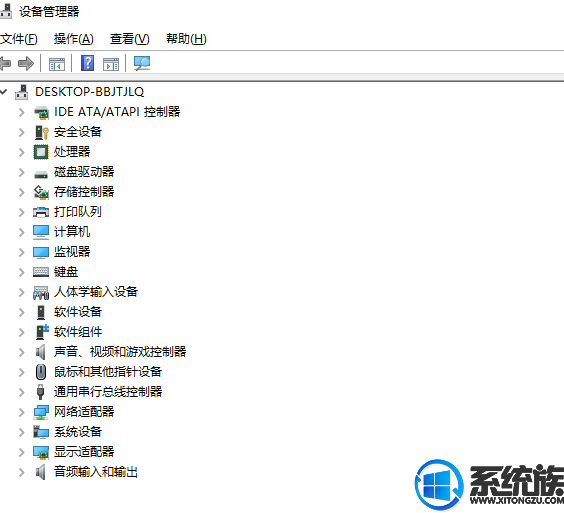564x513 pixels.
Task: Open the 帮助(H) menu
Action: [186, 39]
